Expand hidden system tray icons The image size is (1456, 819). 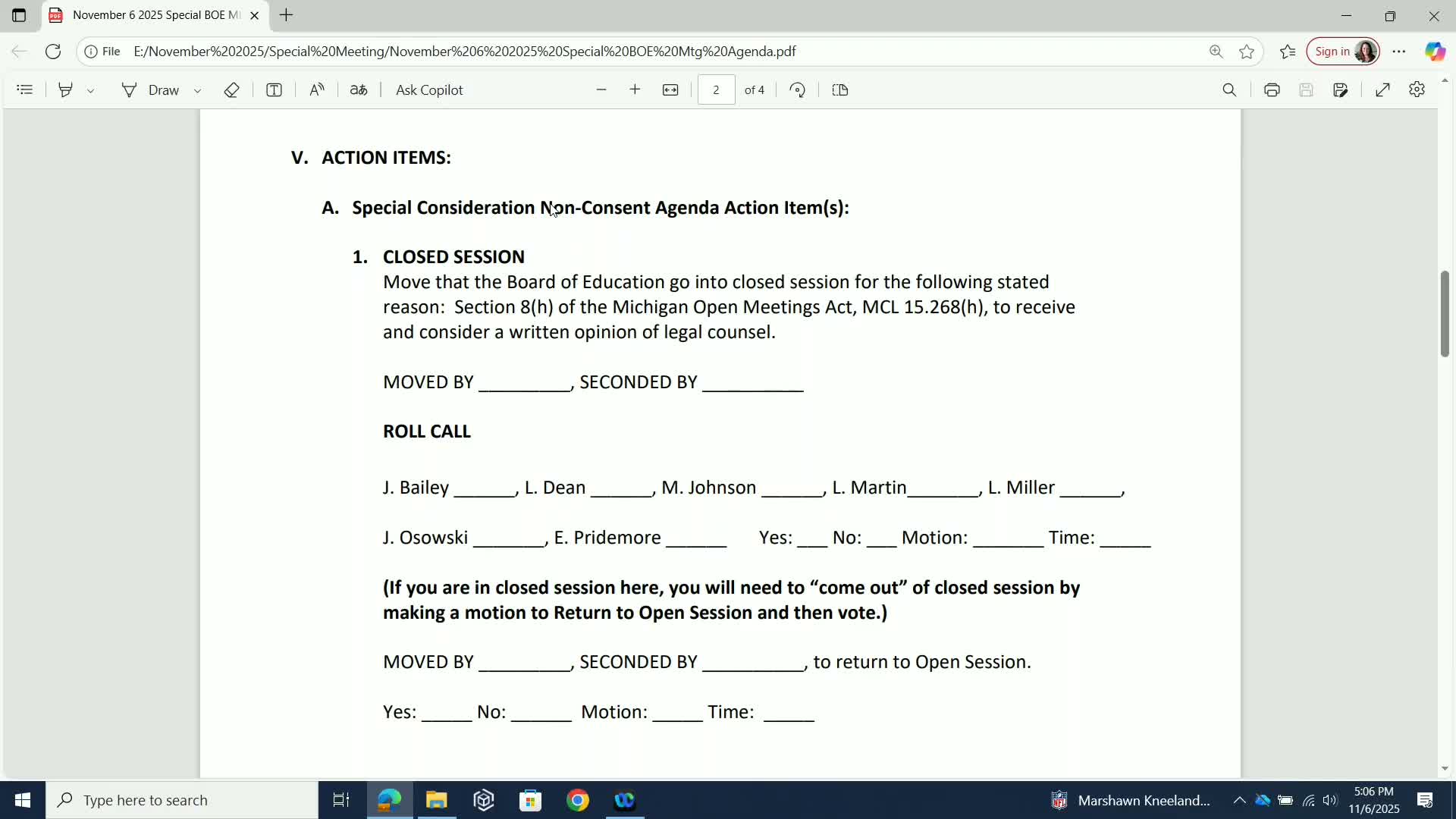(1240, 800)
